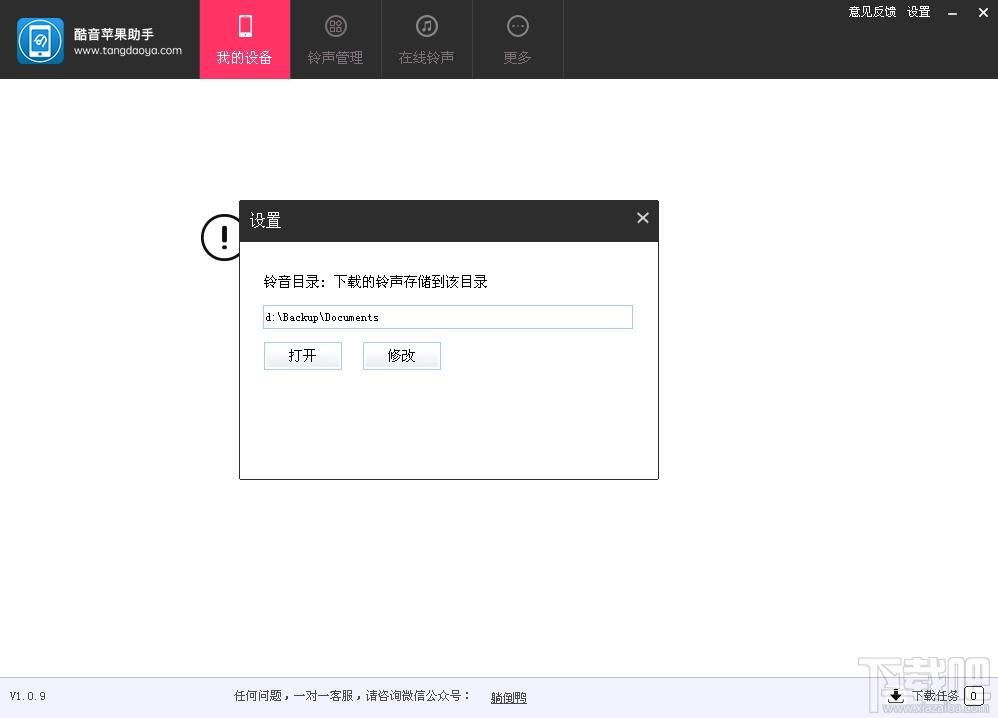Click the download task count badge
Viewport: 998px width, 718px height.
point(974,696)
